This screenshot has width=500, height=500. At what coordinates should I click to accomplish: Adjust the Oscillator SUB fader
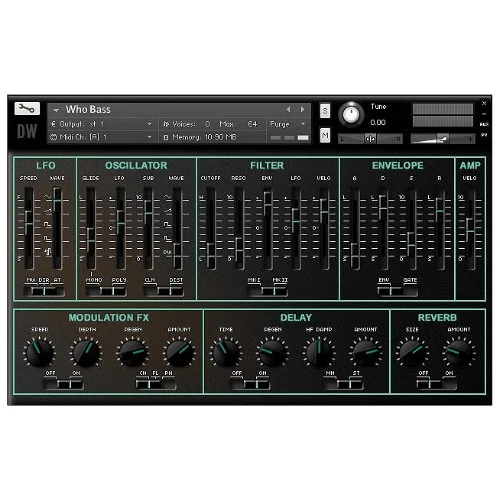click(x=148, y=213)
